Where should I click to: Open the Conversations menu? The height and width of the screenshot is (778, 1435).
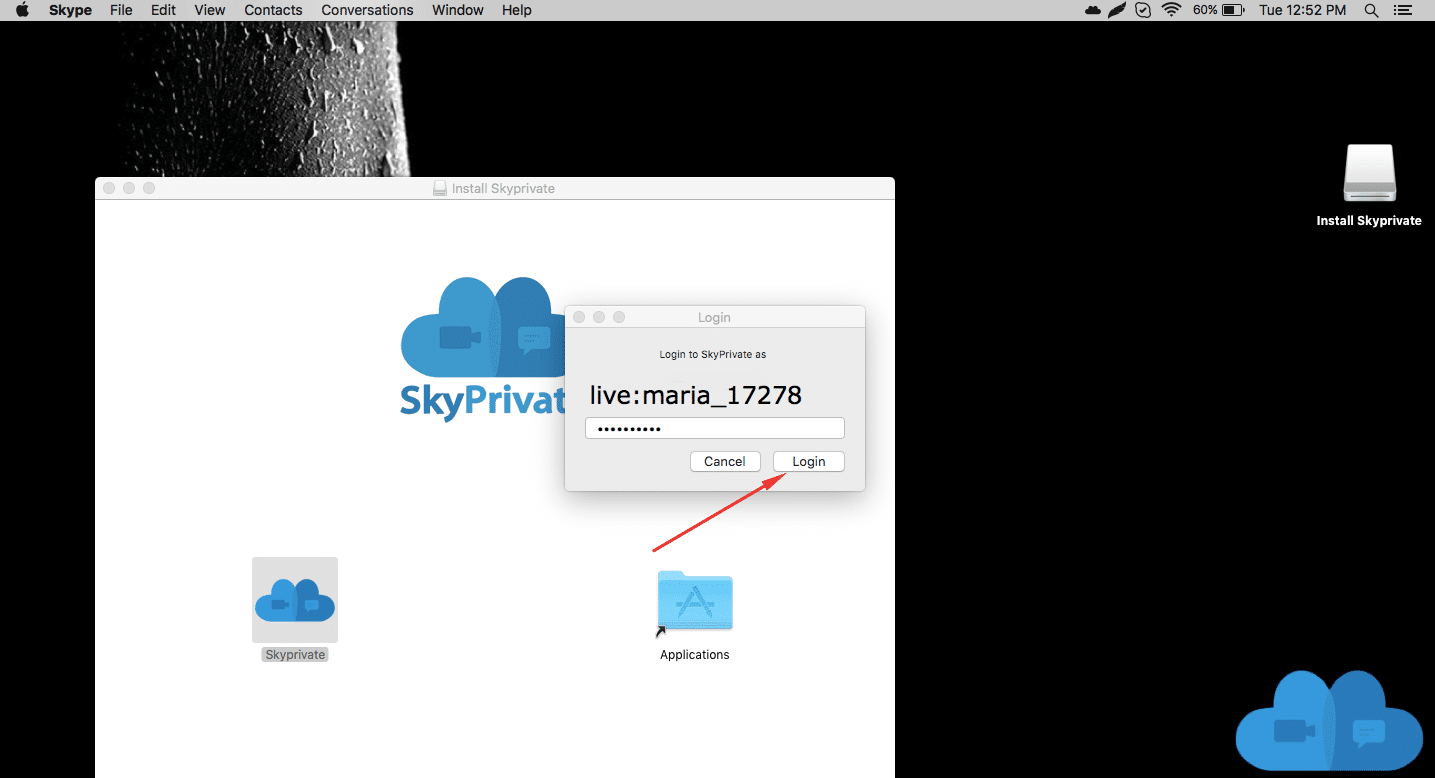pyautogui.click(x=367, y=10)
